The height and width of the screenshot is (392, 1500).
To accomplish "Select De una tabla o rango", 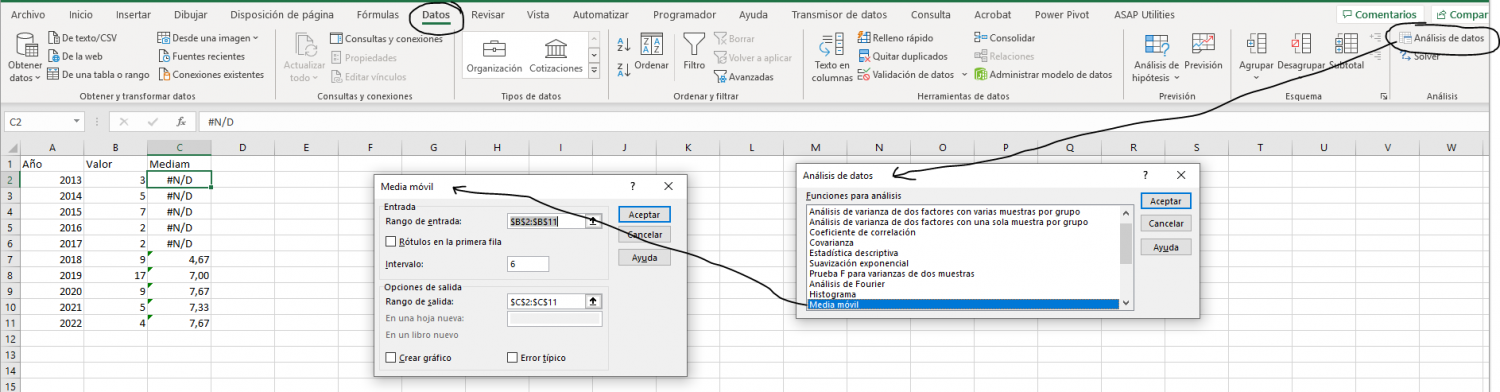I will point(98,75).
